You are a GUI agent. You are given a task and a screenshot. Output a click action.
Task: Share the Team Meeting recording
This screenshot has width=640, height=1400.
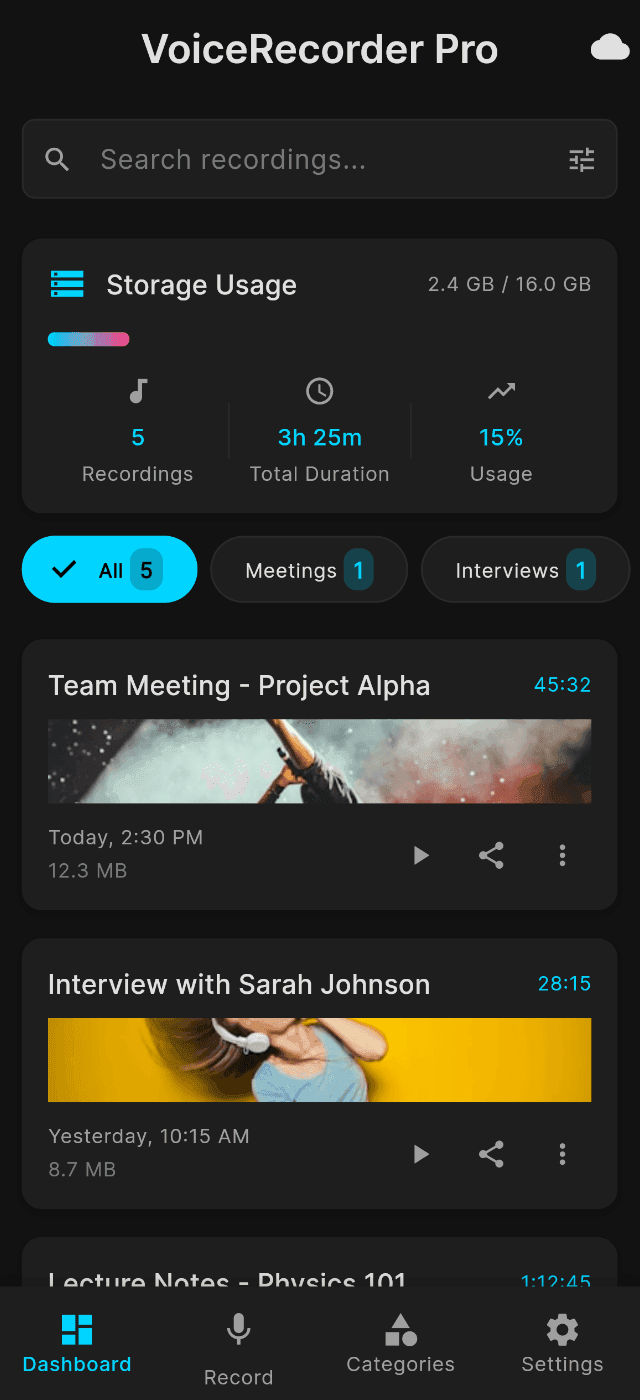point(491,855)
